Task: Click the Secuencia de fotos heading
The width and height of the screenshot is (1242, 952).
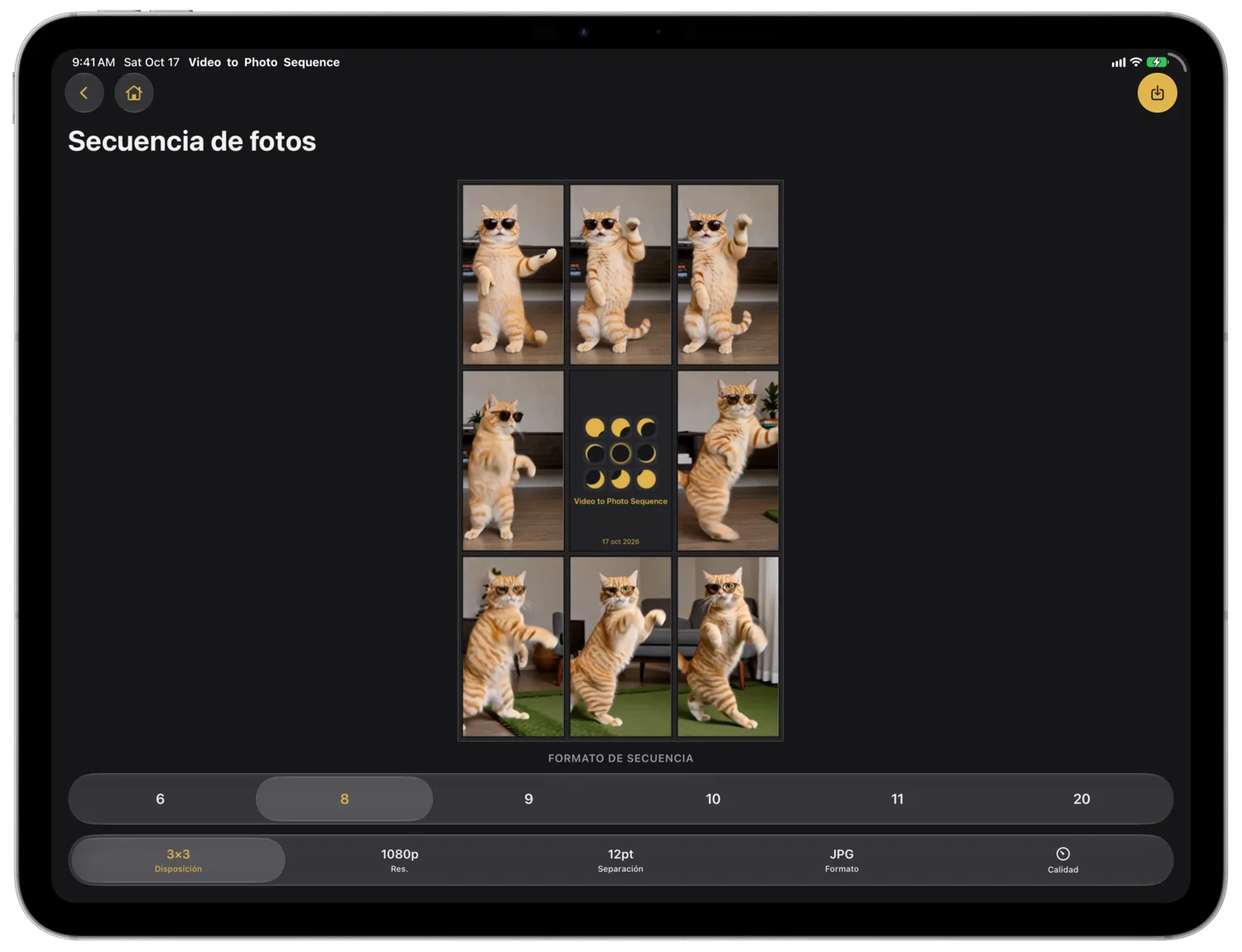Action: (x=192, y=141)
